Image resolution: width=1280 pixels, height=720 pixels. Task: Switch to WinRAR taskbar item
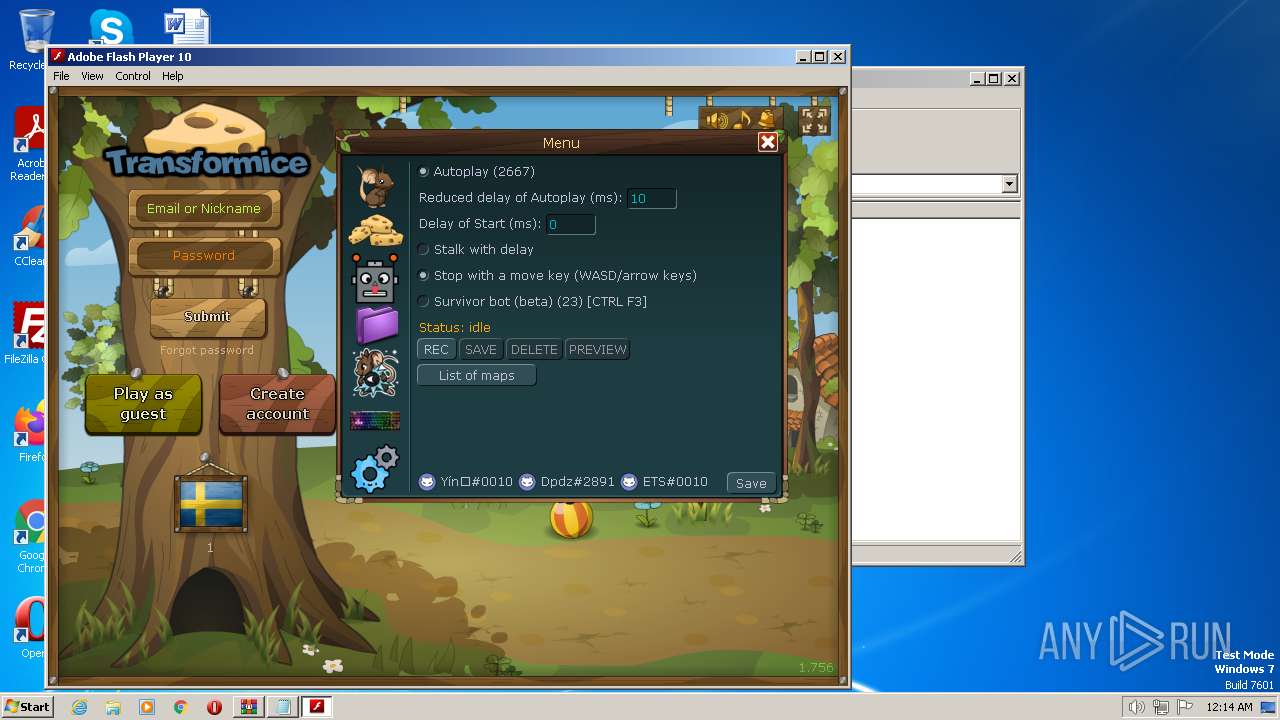coord(248,707)
